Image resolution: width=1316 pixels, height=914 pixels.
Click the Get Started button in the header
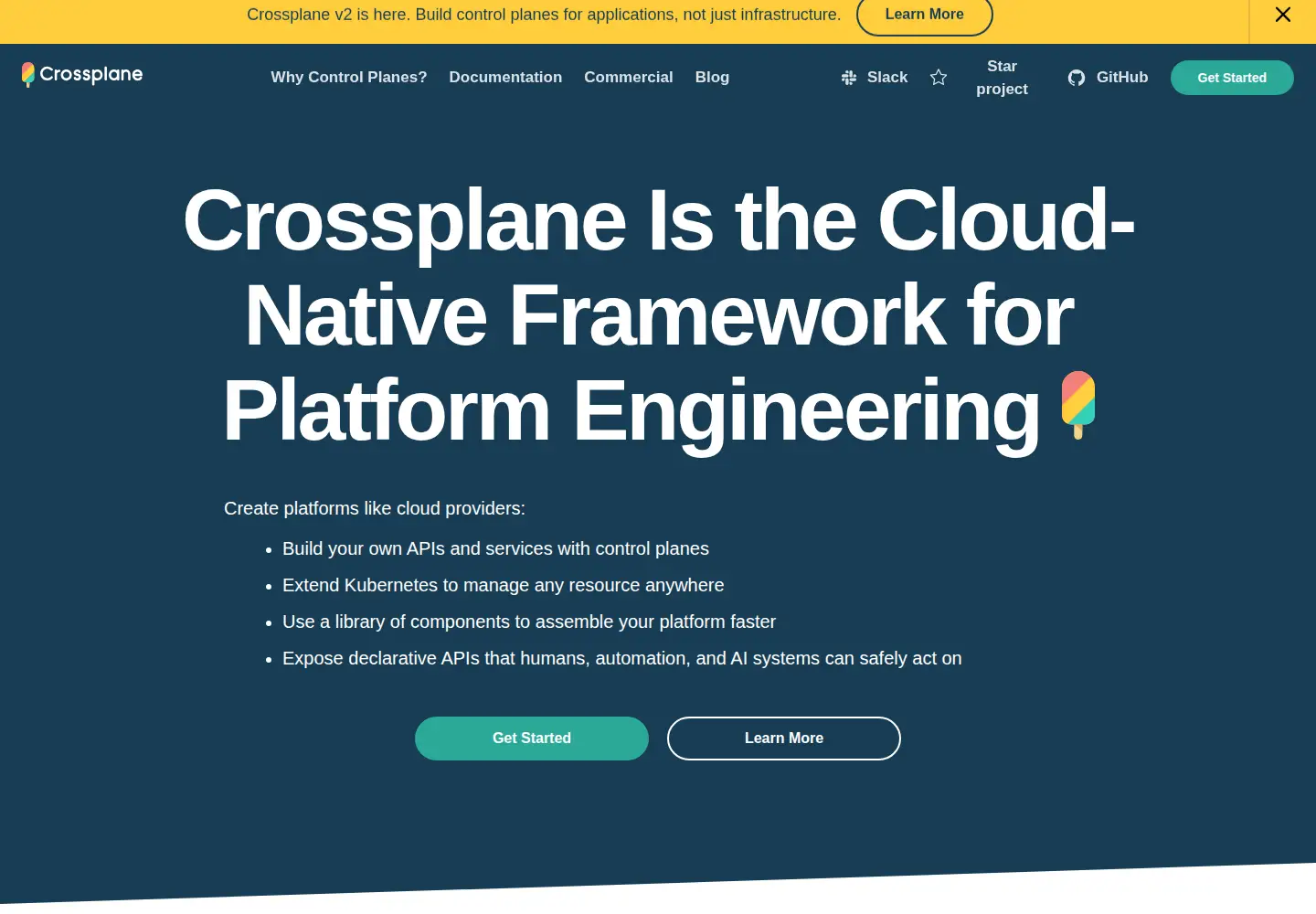[1232, 78]
